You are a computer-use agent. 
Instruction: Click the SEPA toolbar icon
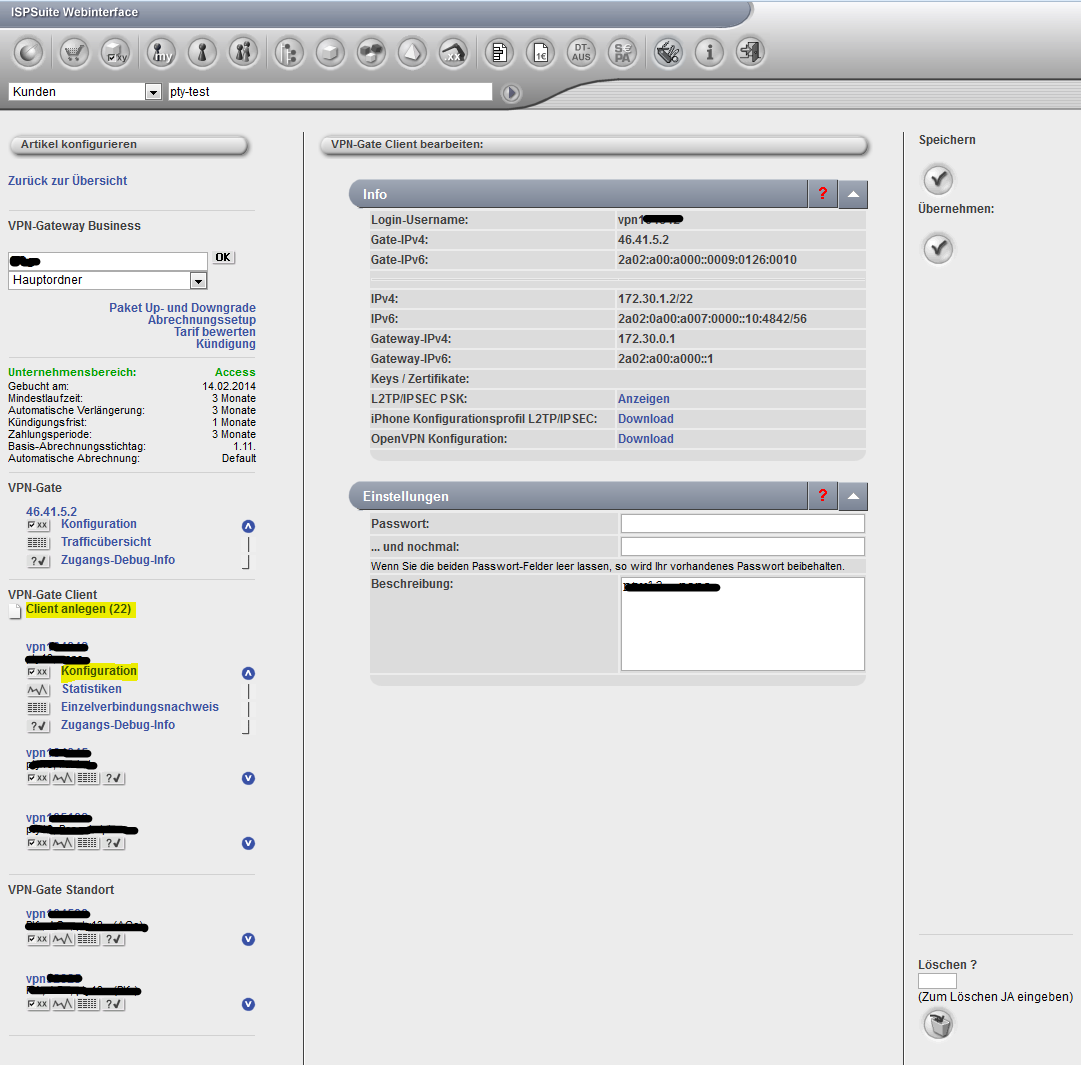(x=623, y=53)
